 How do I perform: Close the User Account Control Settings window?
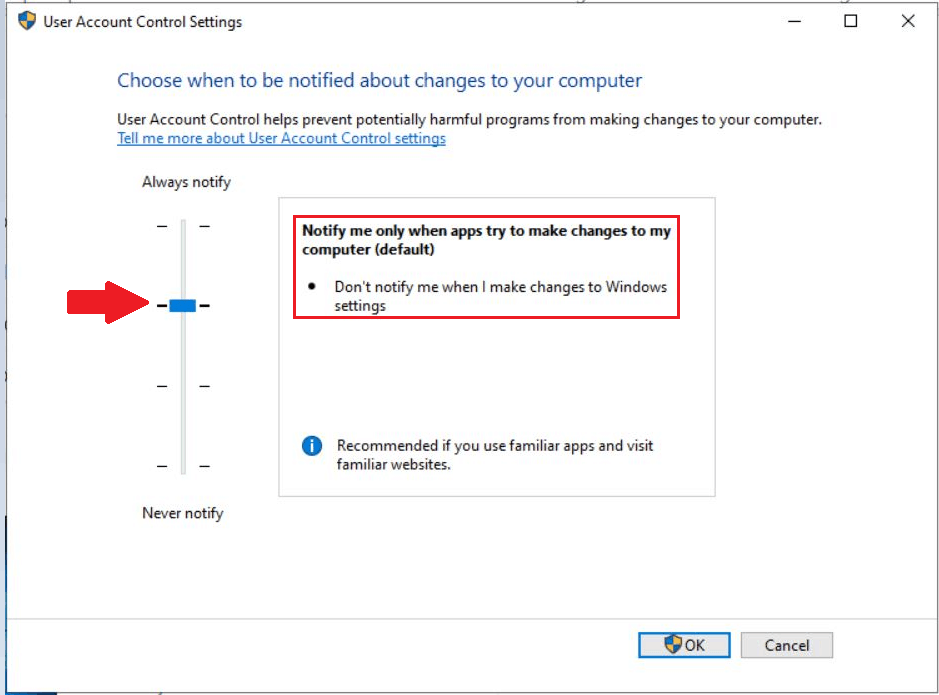[908, 22]
